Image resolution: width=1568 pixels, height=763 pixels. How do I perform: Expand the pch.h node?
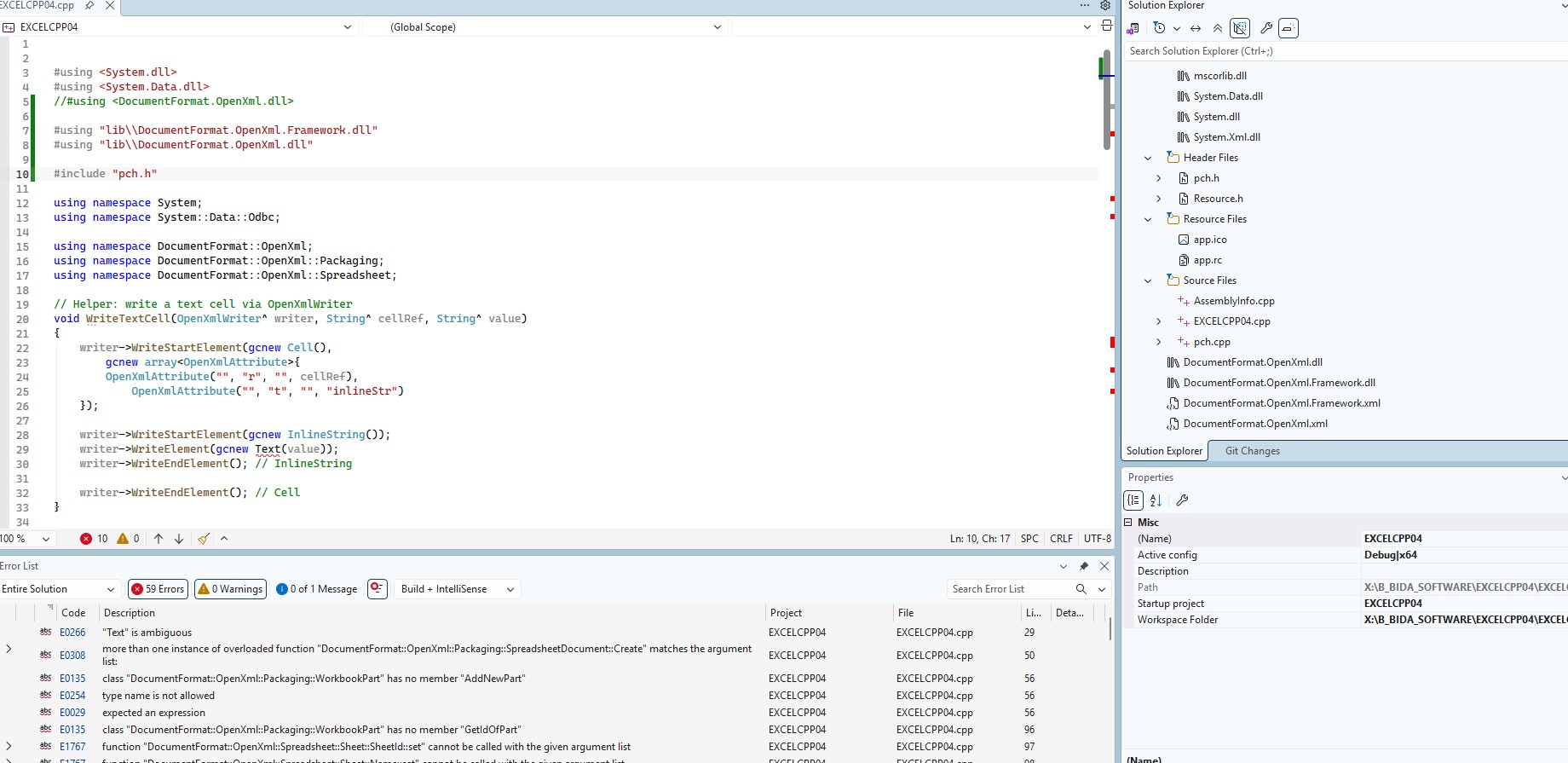click(1159, 178)
